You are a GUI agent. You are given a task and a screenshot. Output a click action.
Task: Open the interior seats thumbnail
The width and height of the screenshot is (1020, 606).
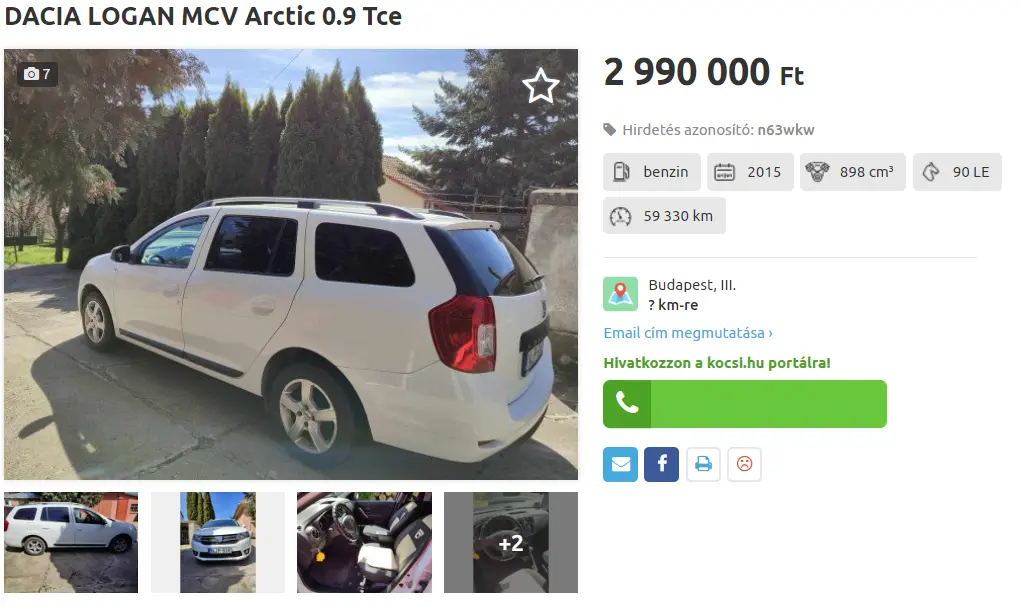tap(364, 542)
